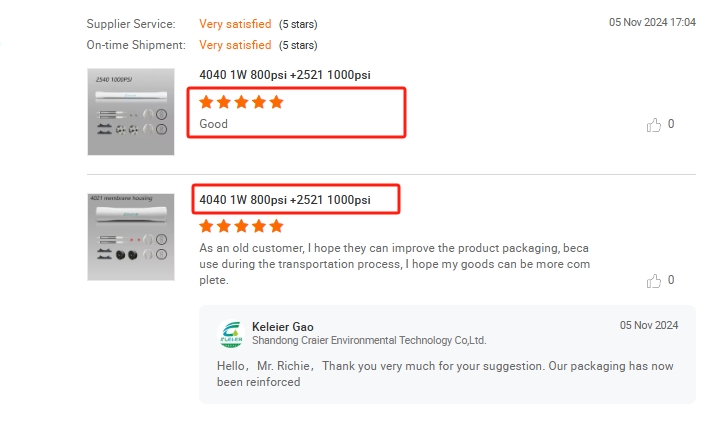Open product title above the "Good" review
The image size is (720, 427).
285,75
